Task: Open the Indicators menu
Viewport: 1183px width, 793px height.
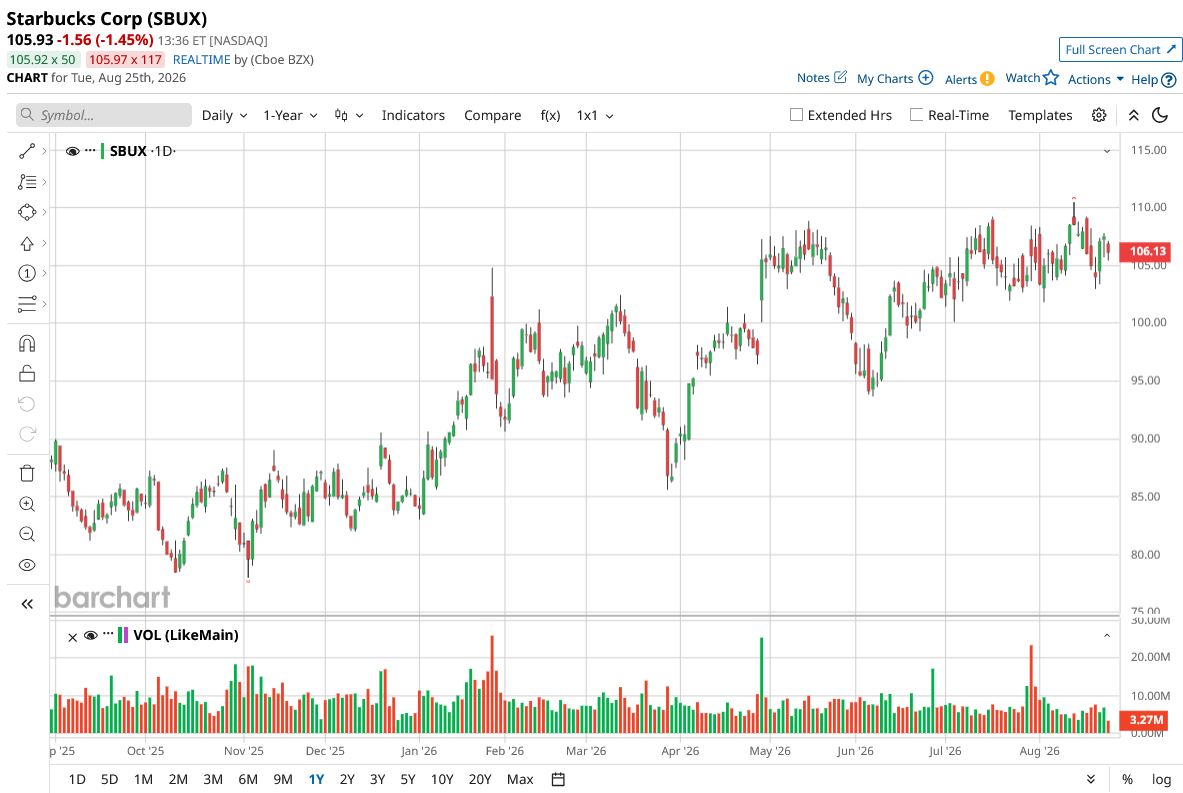Action: tap(413, 115)
